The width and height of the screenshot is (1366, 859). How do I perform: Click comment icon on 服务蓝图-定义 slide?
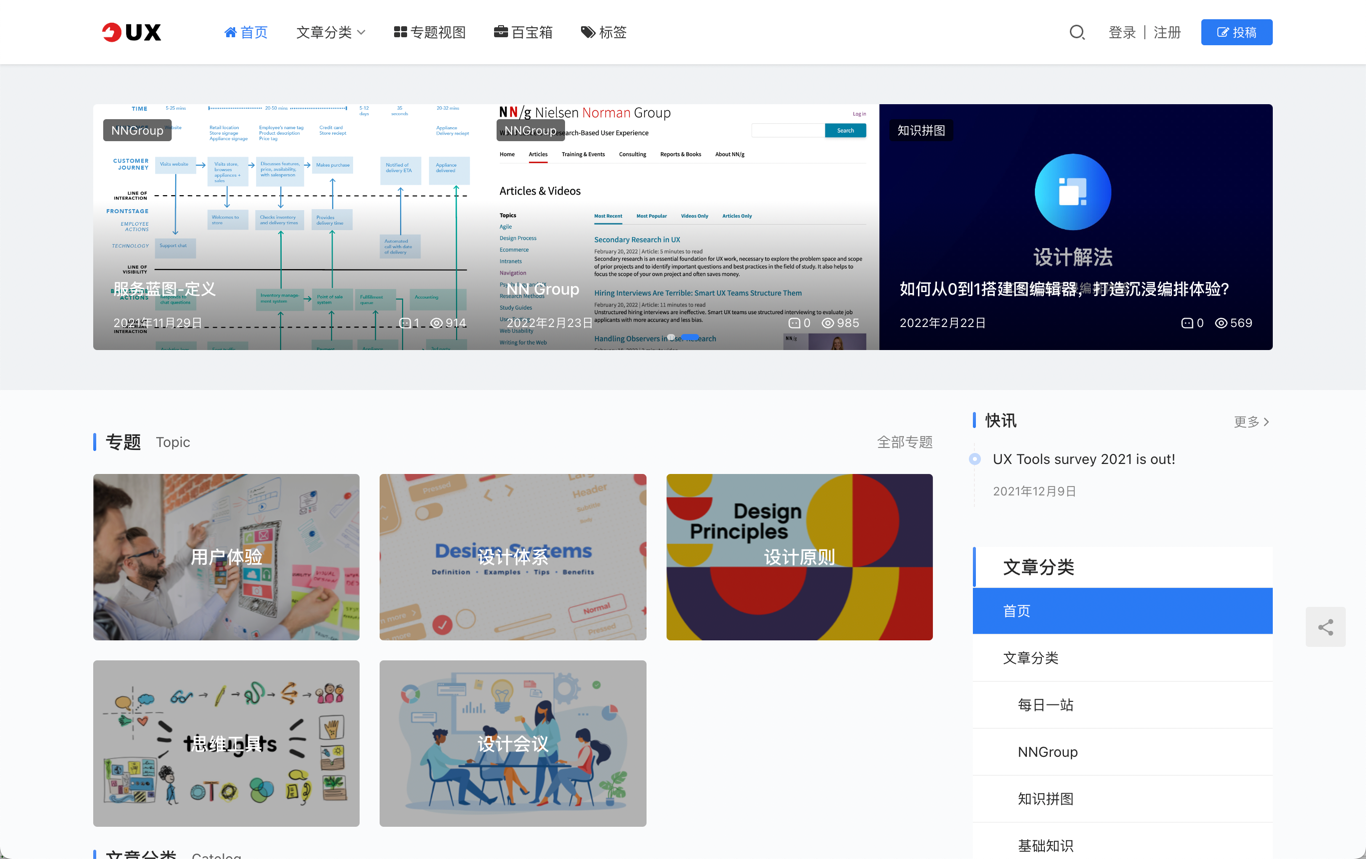click(405, 323)
